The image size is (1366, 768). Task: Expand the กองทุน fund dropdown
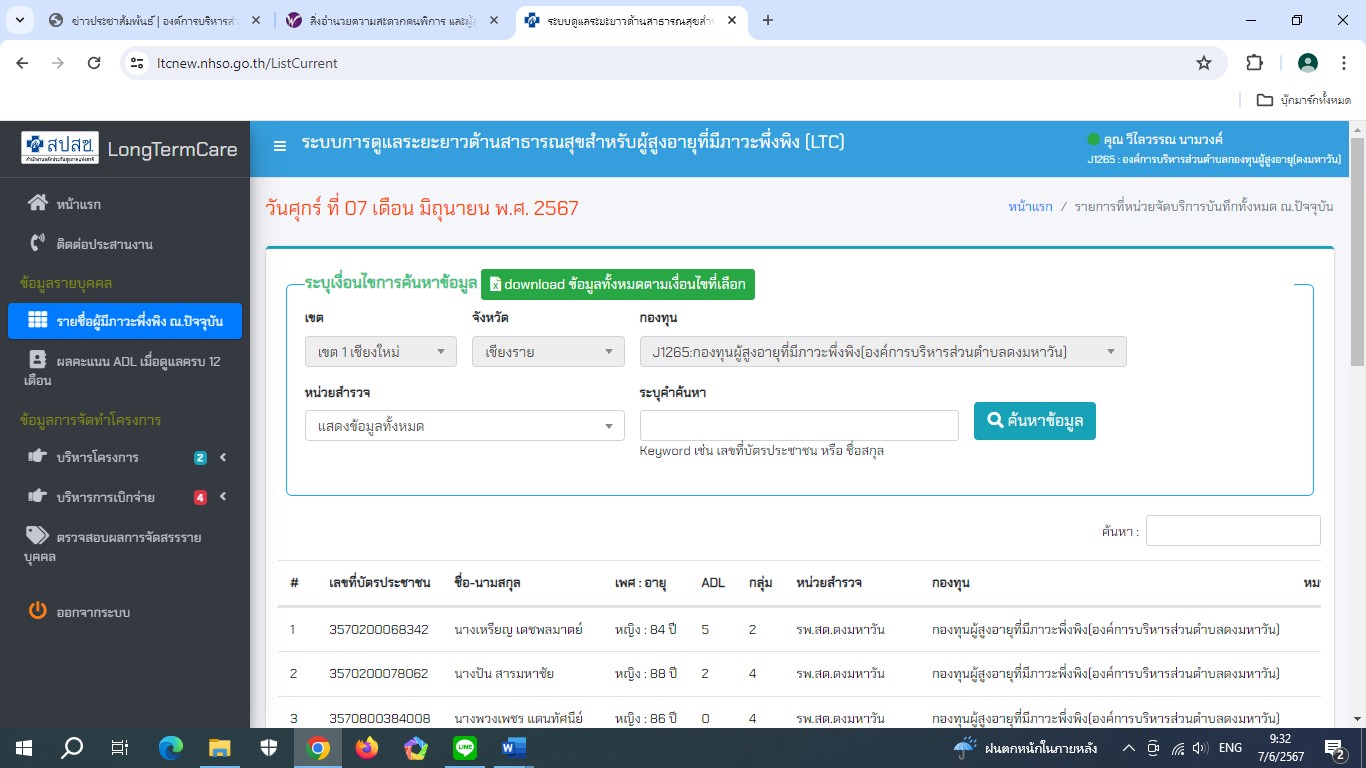tap(882, 352)
